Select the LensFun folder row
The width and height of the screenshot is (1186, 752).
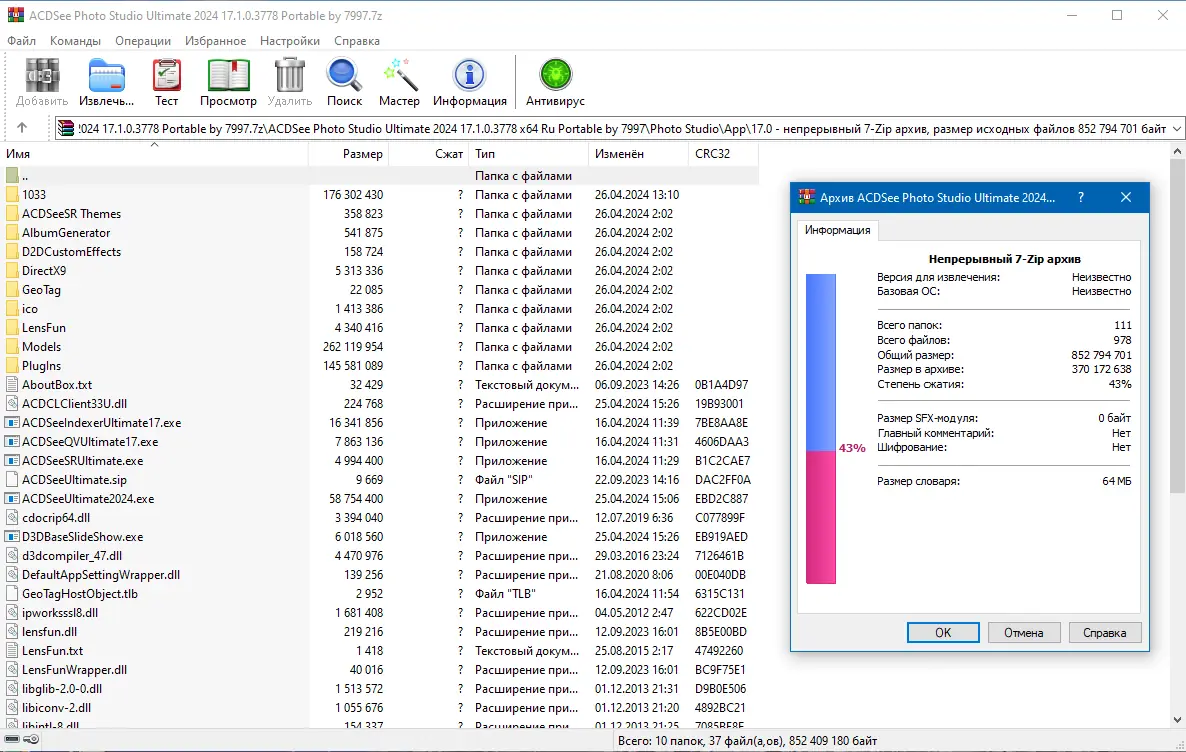(380, 328)
